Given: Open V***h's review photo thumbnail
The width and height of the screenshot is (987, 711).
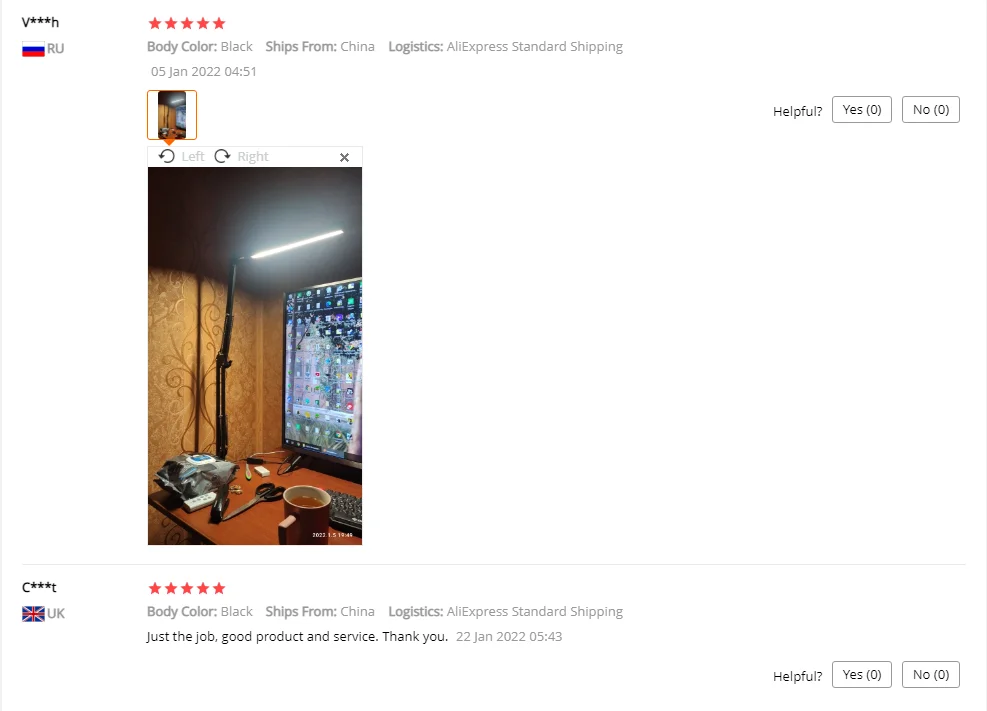Looking at the screenshot, I should [x=172, y=115].
